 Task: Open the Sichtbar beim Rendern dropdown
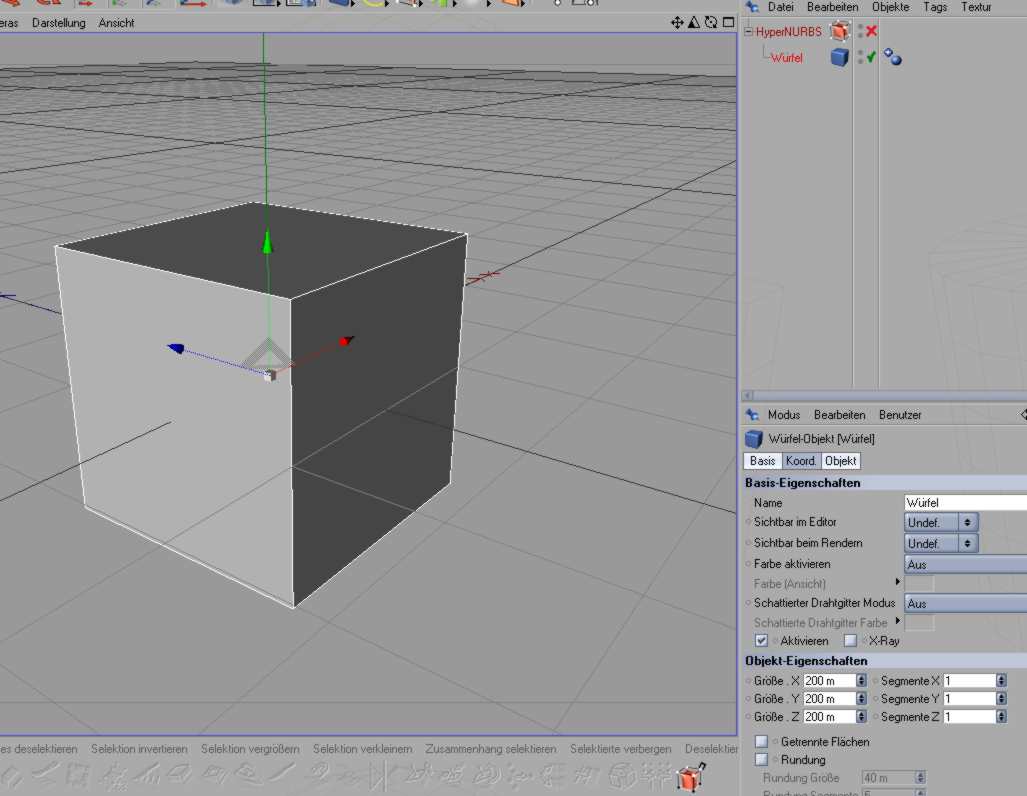[x=940, y=544]
